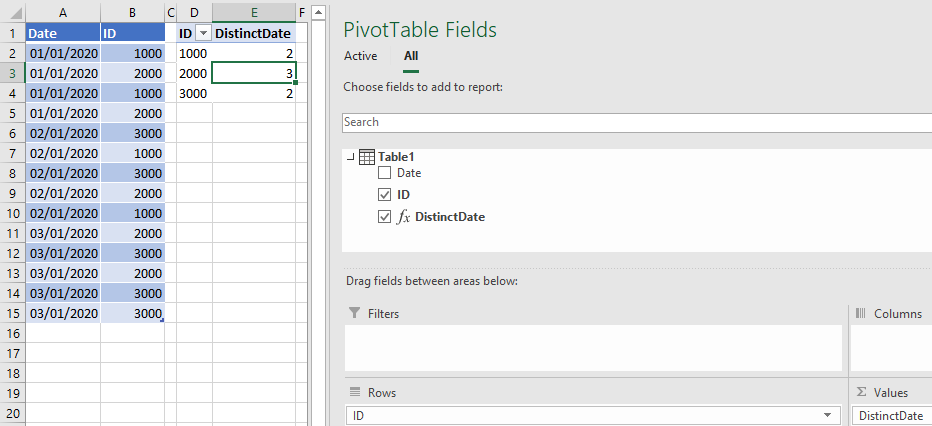The height and width of the screenshot is (426, 932).
Task: Click the vertical scrollbar up arrow
Action: pyautogui.click(x=318, y=12)
